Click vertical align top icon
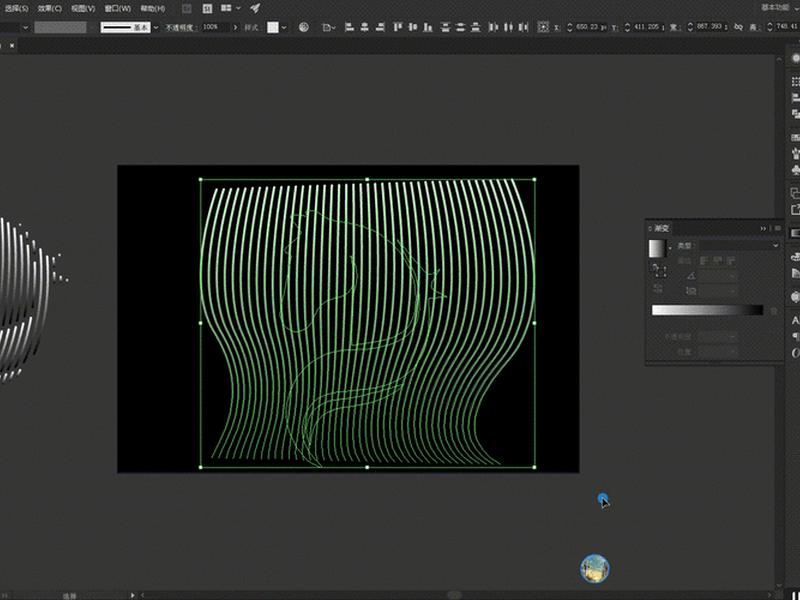This screenshot has width=800, height=600. coord(398,27)
